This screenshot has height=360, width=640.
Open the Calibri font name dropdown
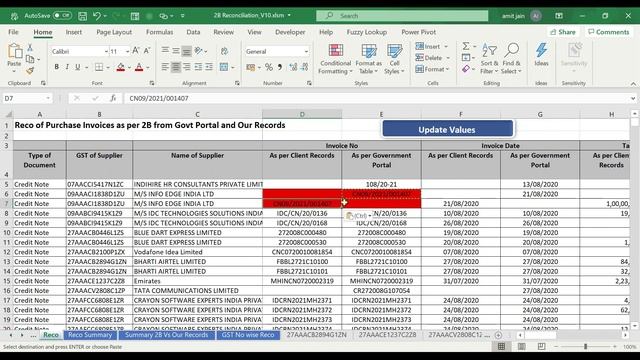point(106,51)
